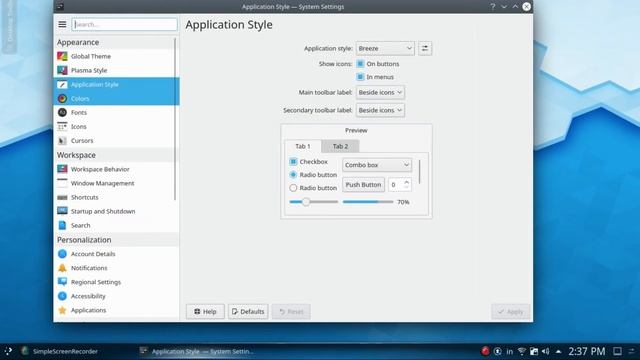Focus the Search input field

point(124,24)
